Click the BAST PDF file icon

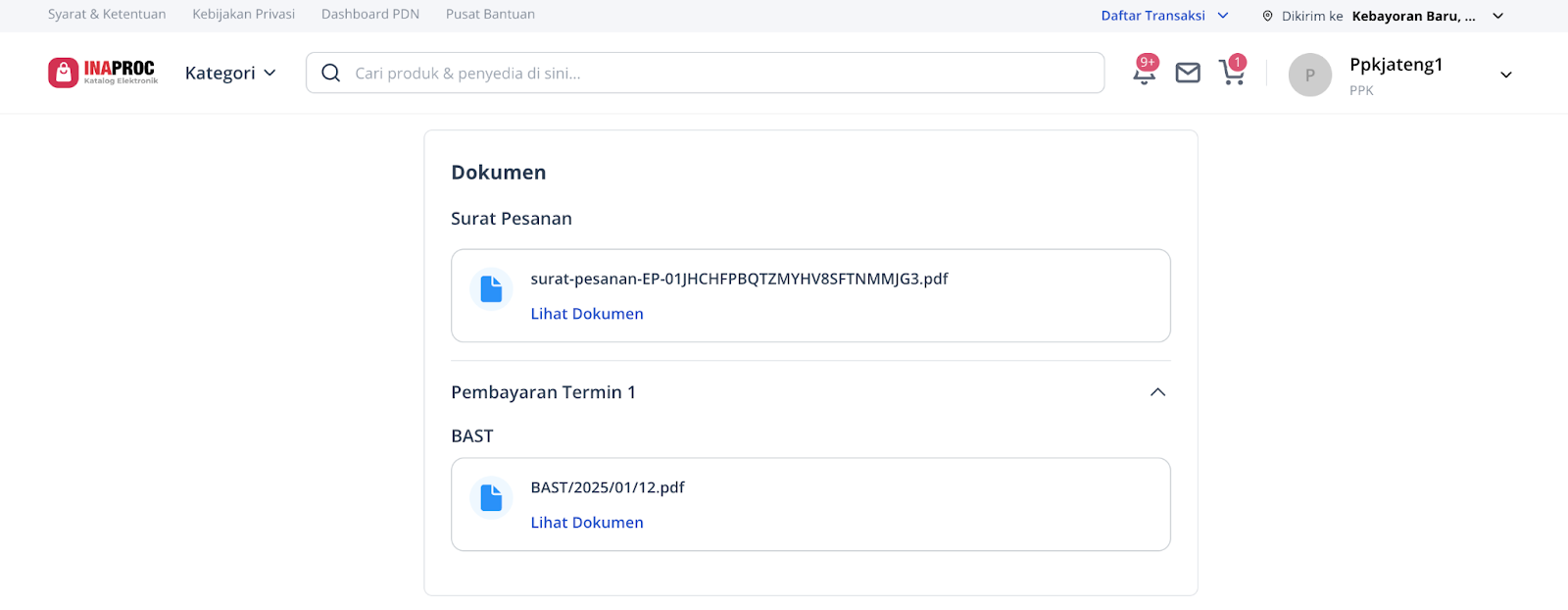(491, 498)
